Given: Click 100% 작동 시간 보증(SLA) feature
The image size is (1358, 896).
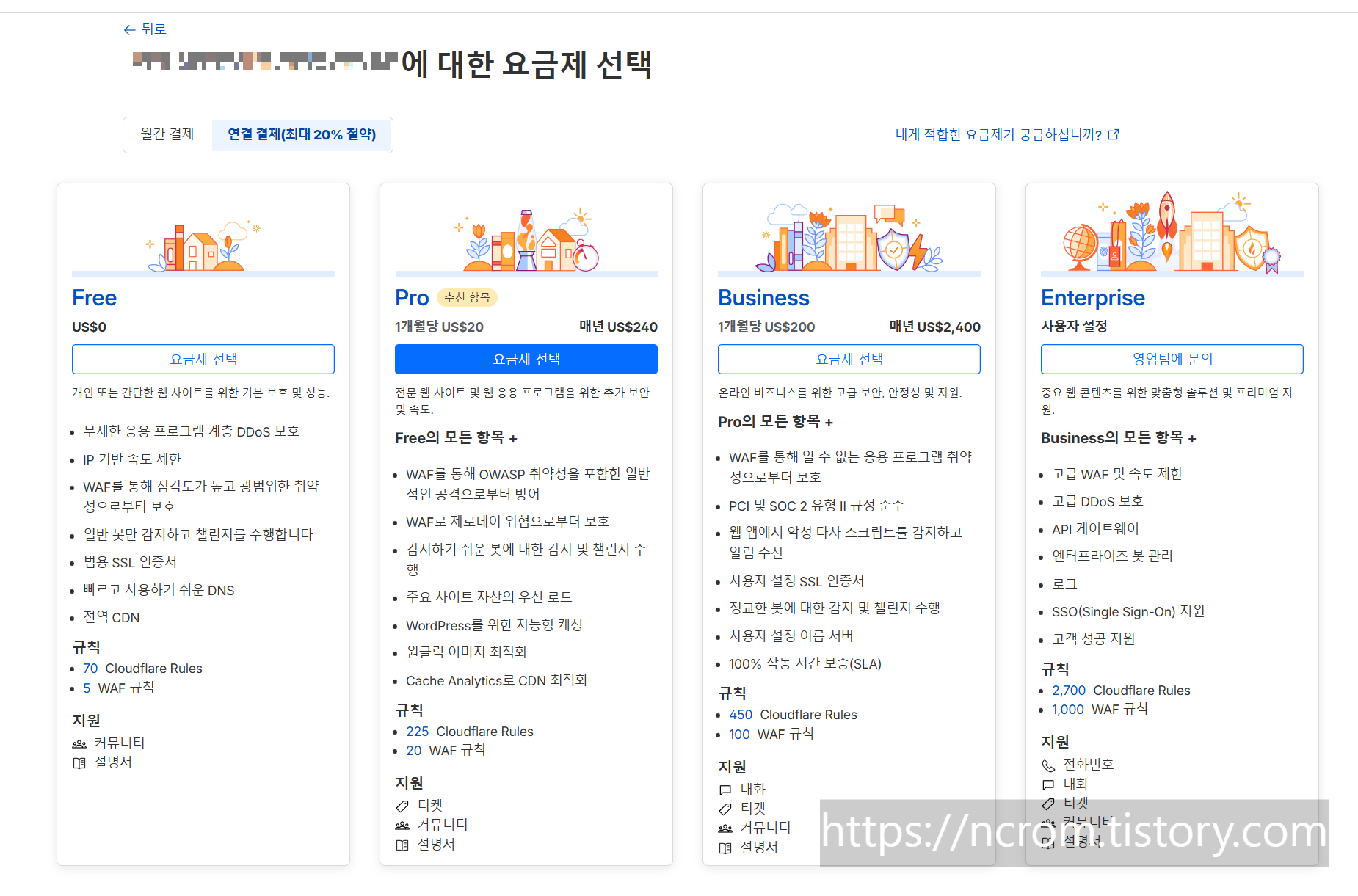Looking at the screenshot, I should (805, 663).
